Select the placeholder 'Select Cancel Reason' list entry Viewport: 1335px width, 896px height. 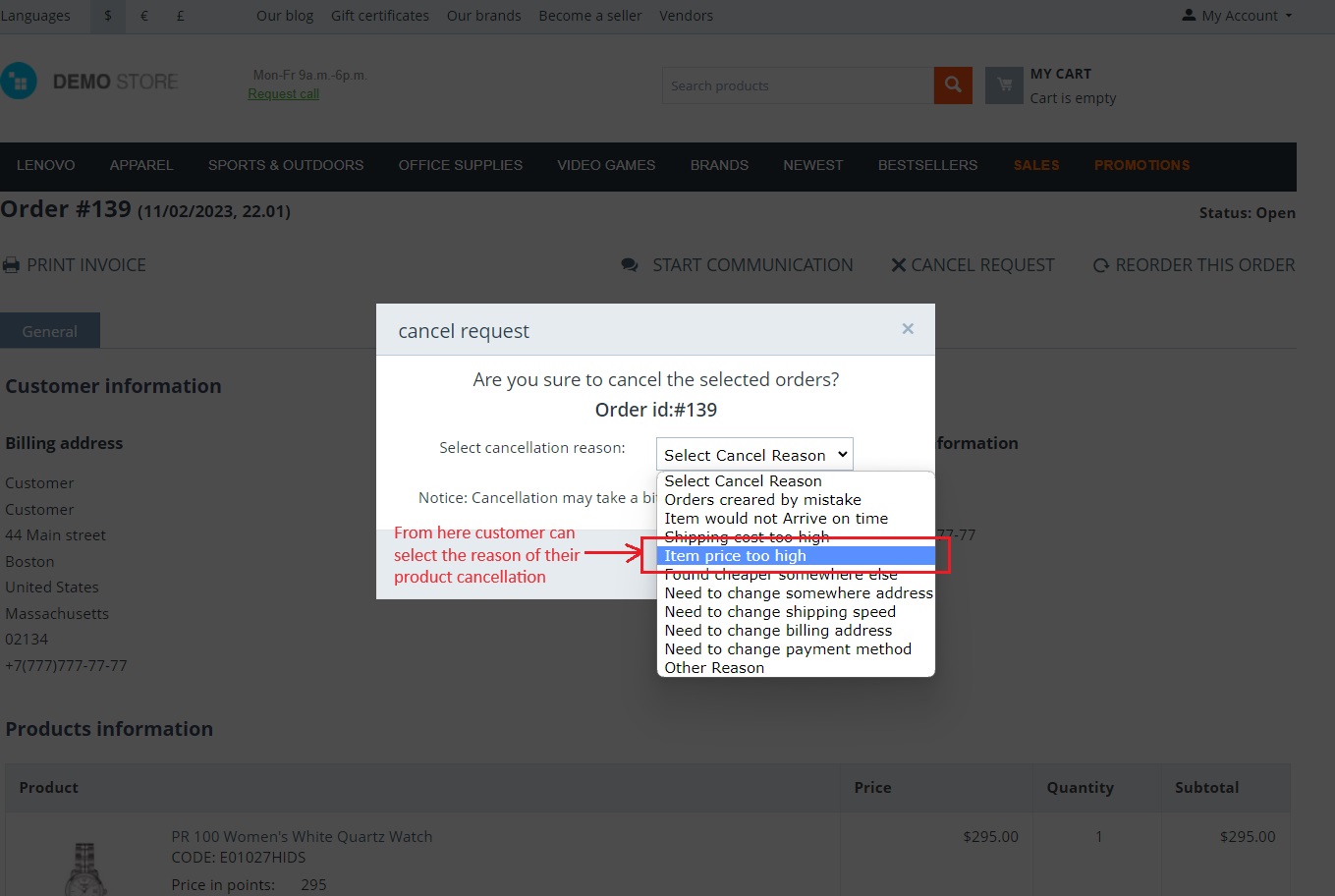pos(796,480)
